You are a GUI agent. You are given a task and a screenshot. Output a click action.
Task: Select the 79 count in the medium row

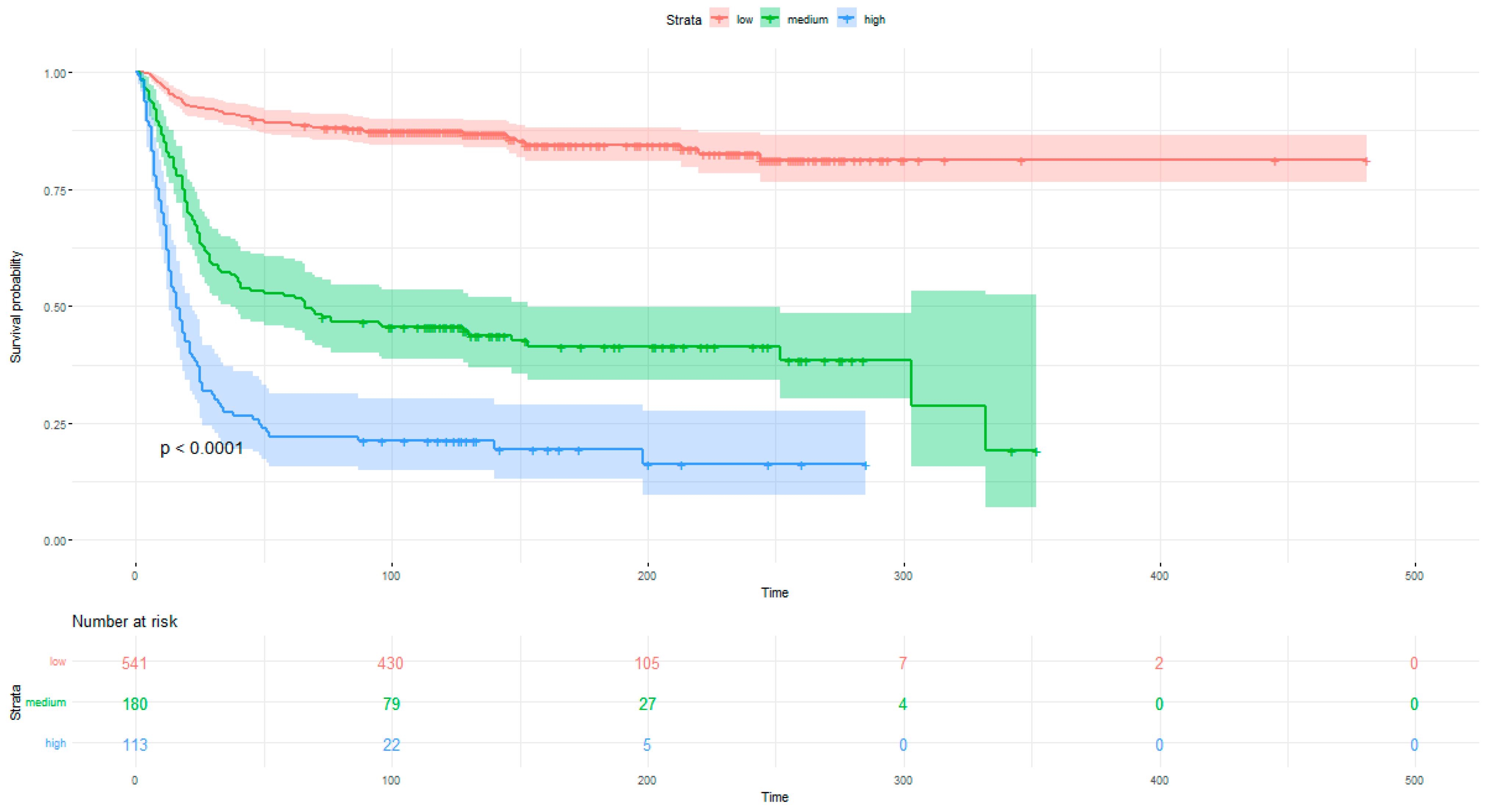pyautogui.click(x=391, y=704)
